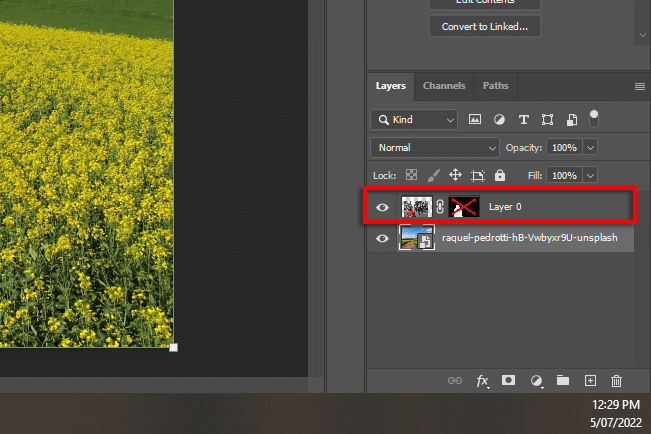This screenshot has height=434, width=651.
Task: Click the Convert to Linked button
Action: 485,27
